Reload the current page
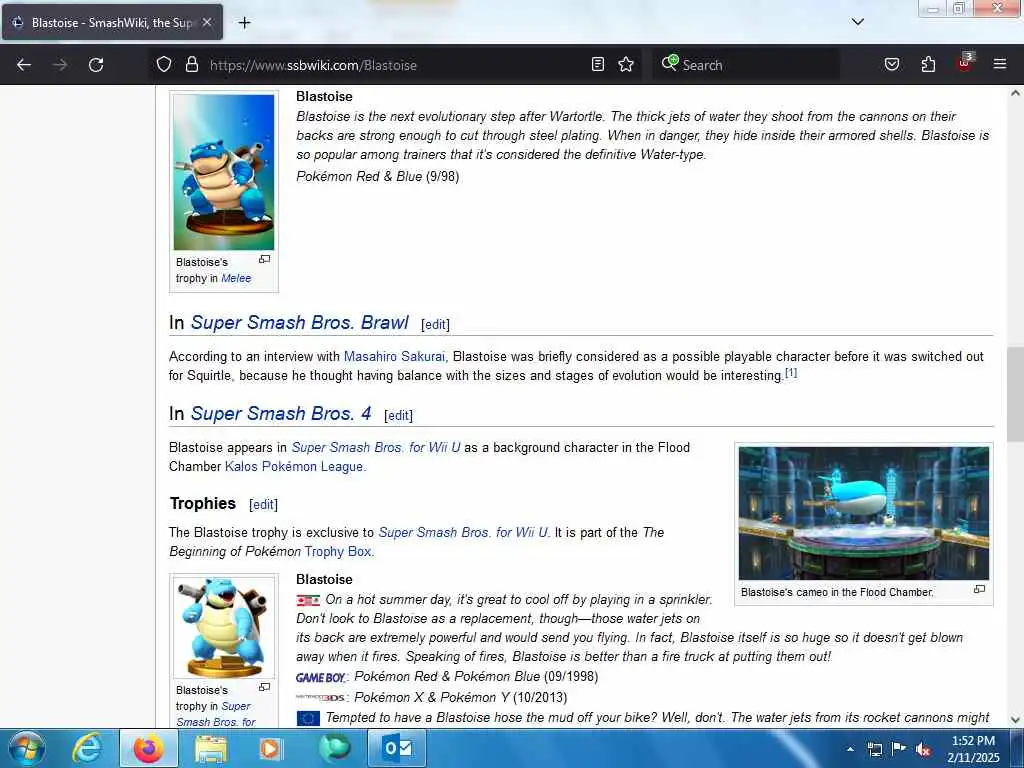The height and width of the screenshot is (768, 1024). [x=96, y=65]
